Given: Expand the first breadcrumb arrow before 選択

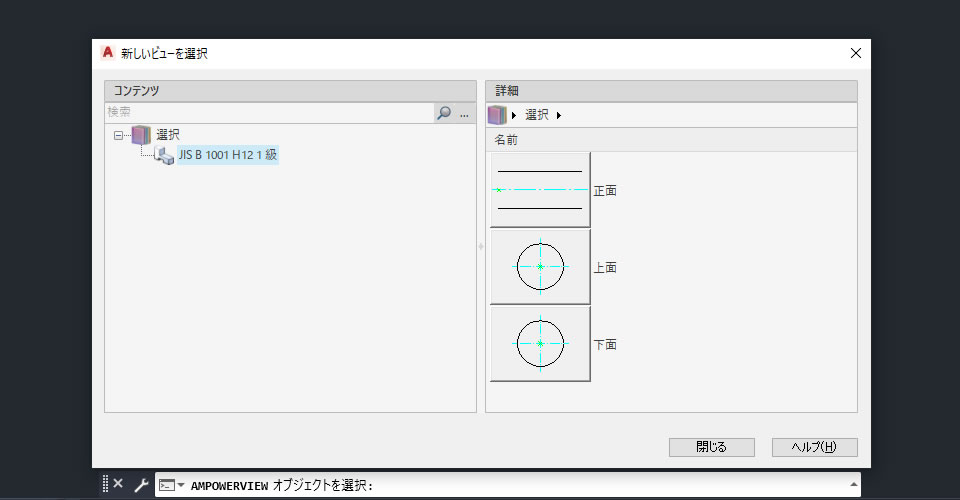Looking at the screenshot, I should coord(514,115).
